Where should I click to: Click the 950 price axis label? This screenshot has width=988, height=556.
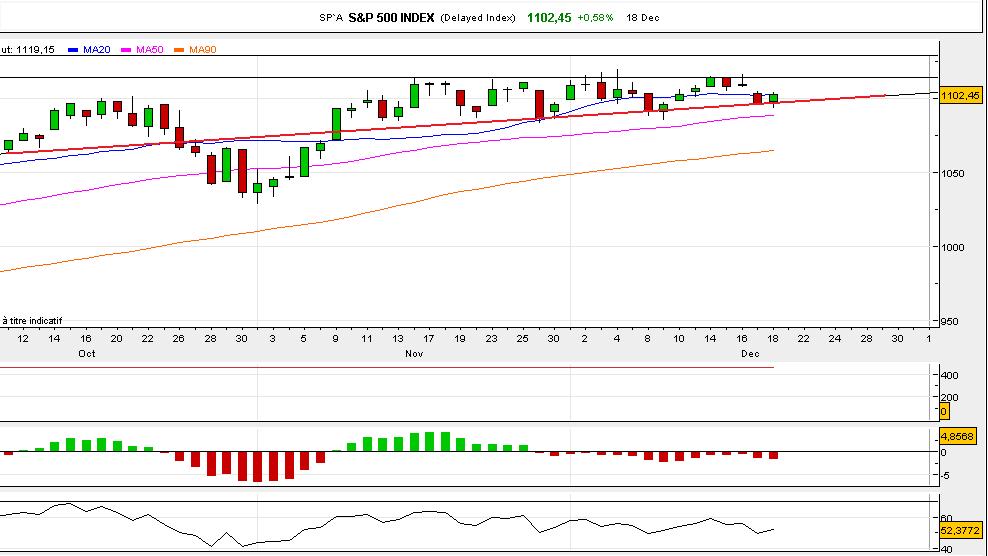(949, 321)
